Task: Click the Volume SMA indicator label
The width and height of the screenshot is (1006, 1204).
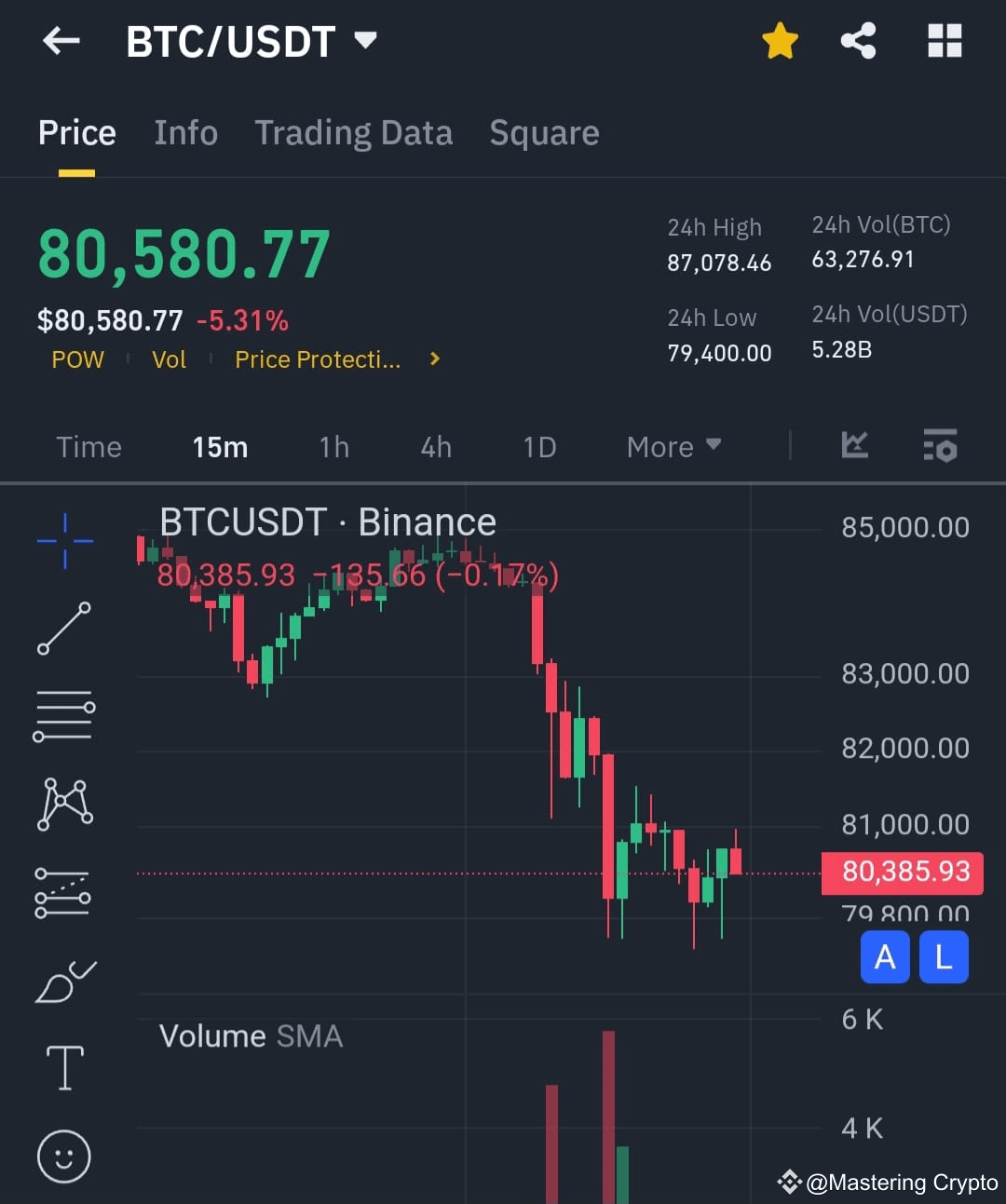Action: pyautogui.click(x=251, y=1036)
